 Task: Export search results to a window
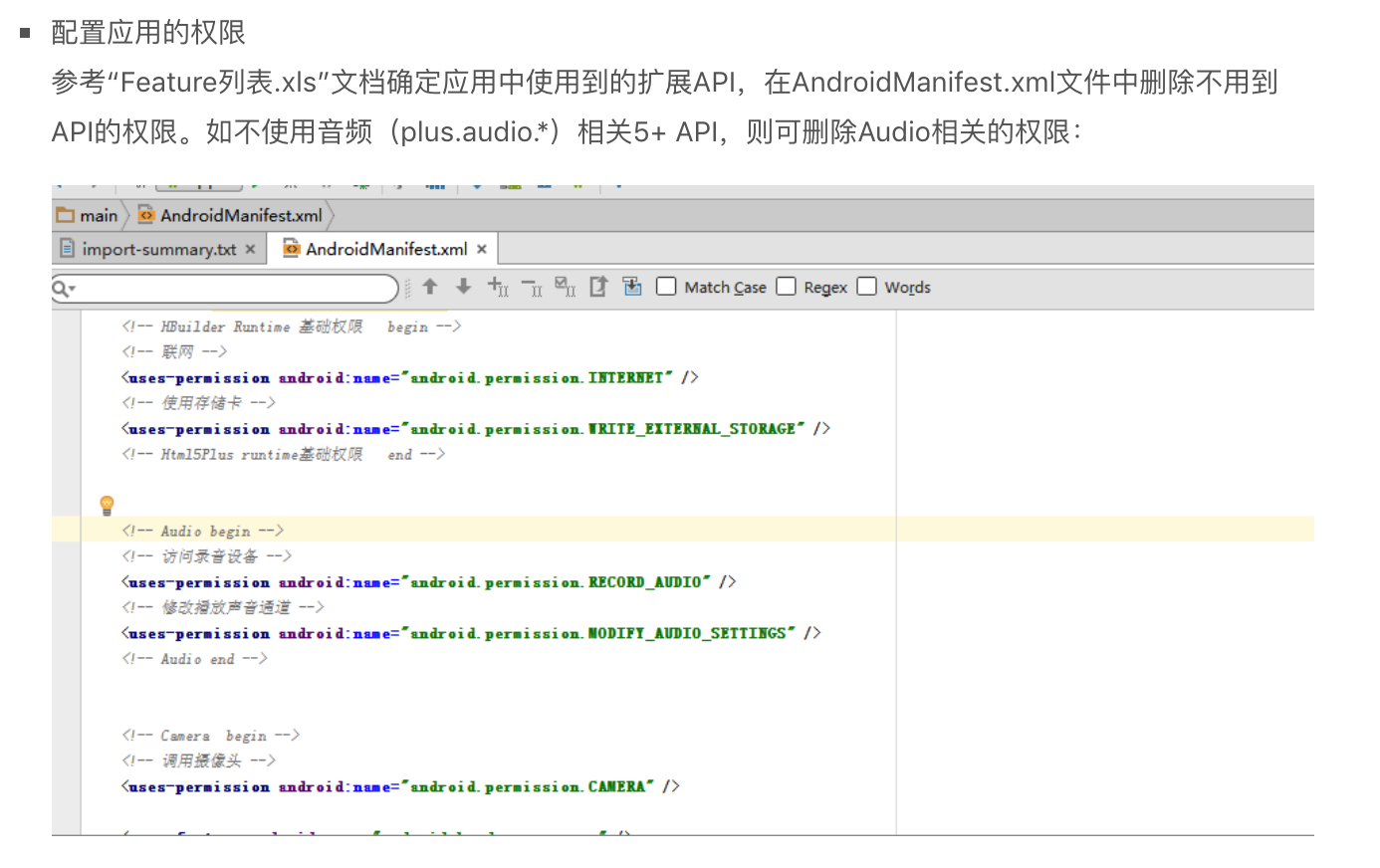(597, 287)
